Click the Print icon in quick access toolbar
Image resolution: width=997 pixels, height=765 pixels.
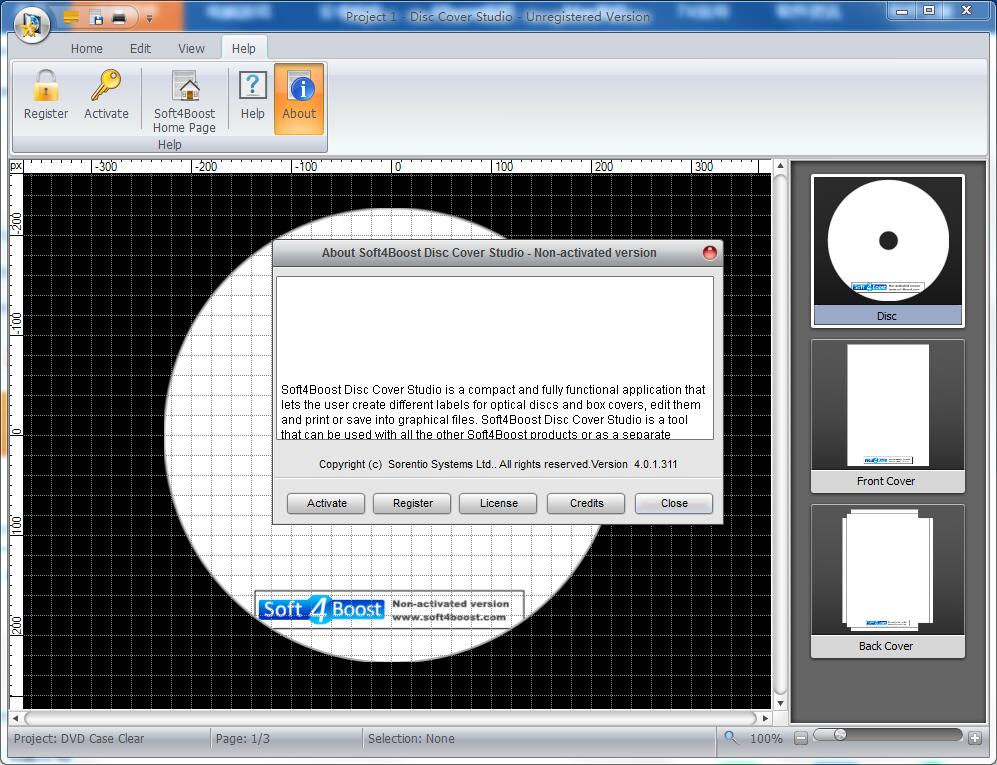pos(119,17)
